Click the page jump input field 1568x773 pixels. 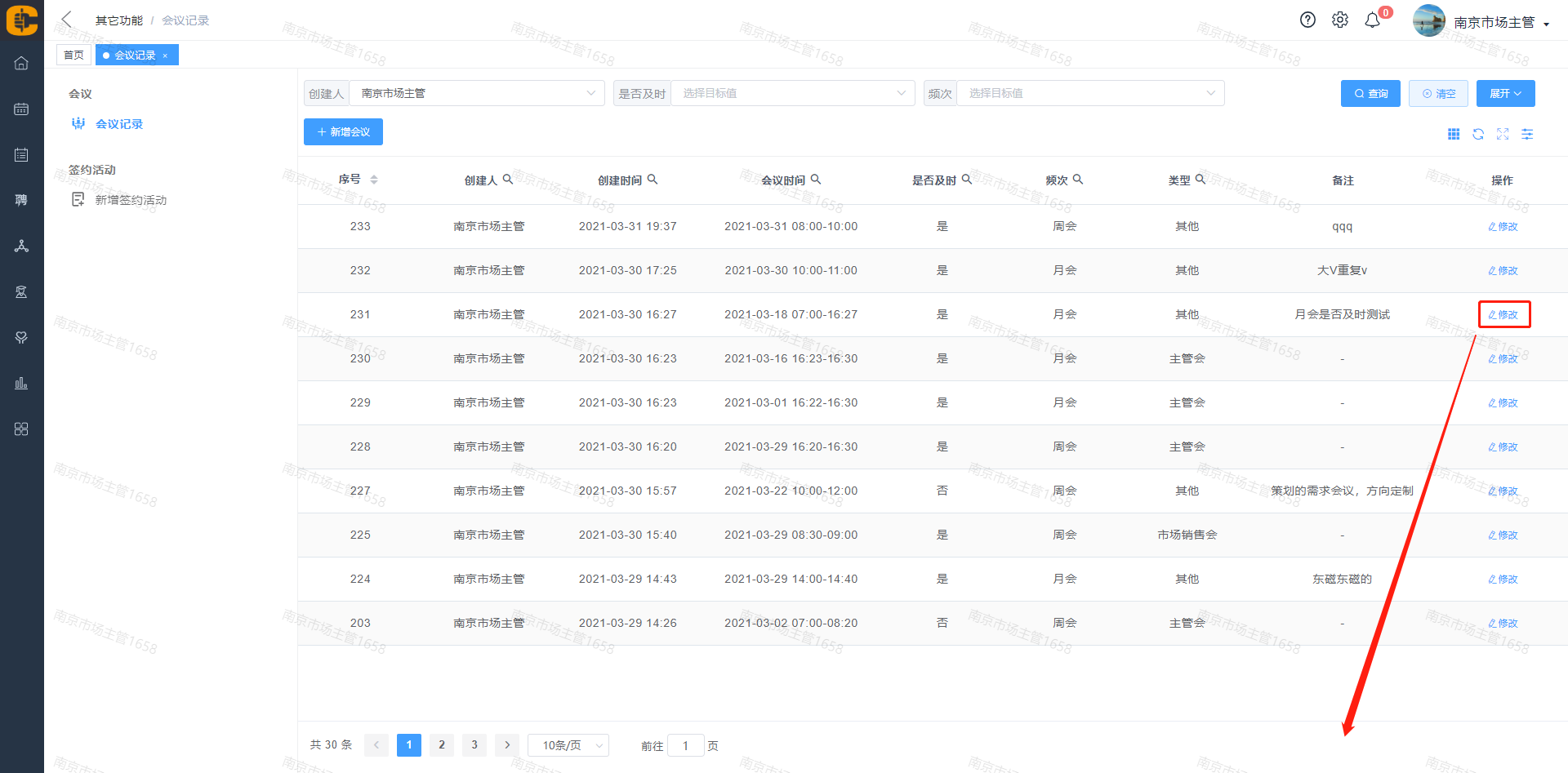click(x=685, y=745)
